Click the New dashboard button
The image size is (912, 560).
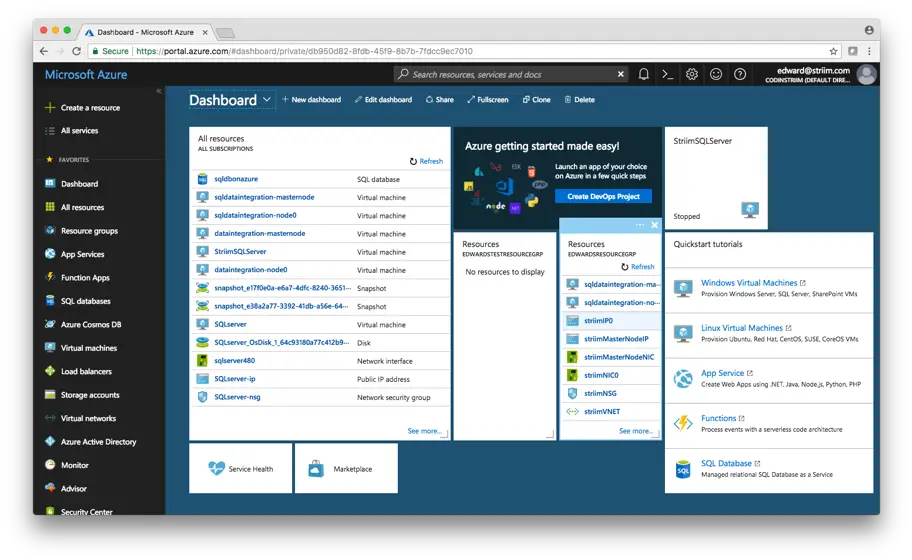(x=311, y=100)
